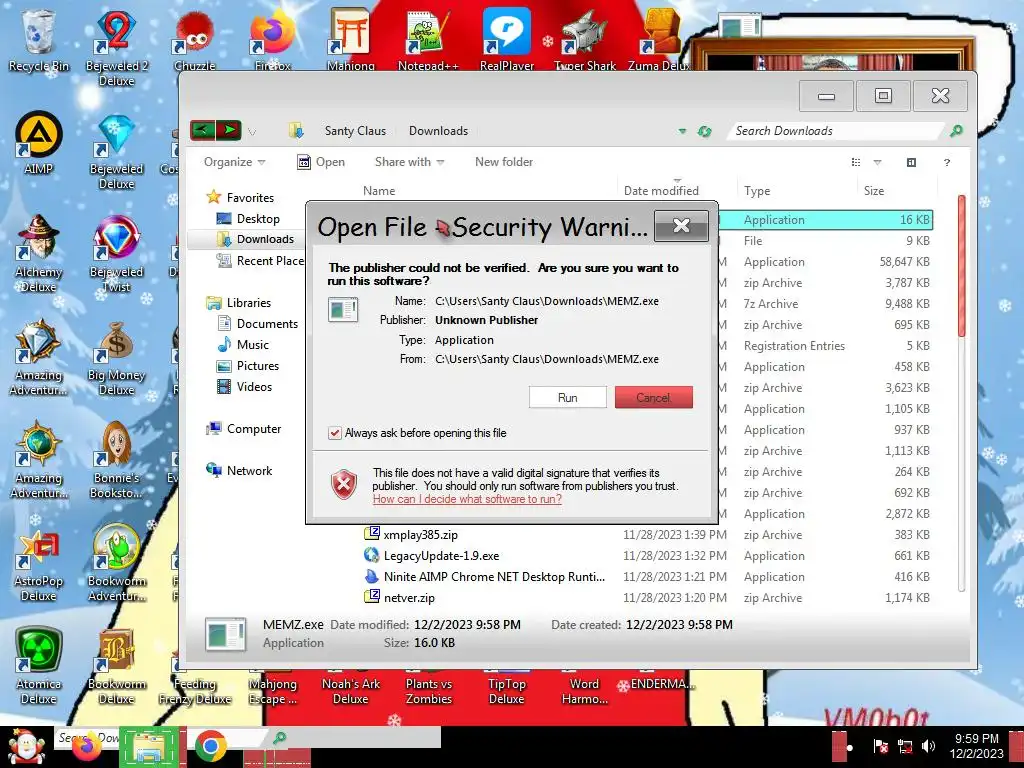Launch Typer Shark desktop icon
This screenshot has height=768, width=1024.
584,40
